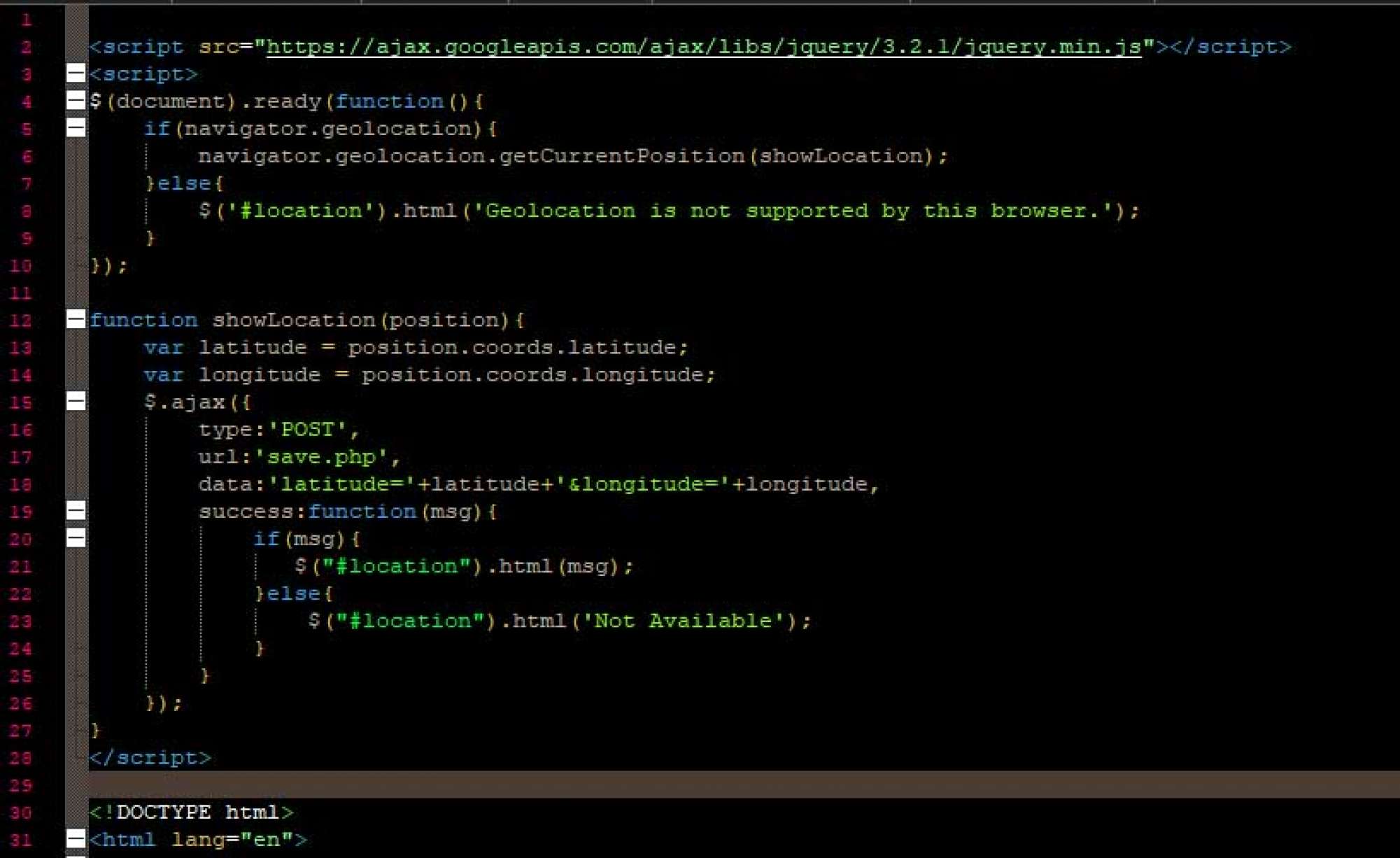Click the DOCTYPE html declaration
The image size is (1400, 858).
[x=190, y=812]
